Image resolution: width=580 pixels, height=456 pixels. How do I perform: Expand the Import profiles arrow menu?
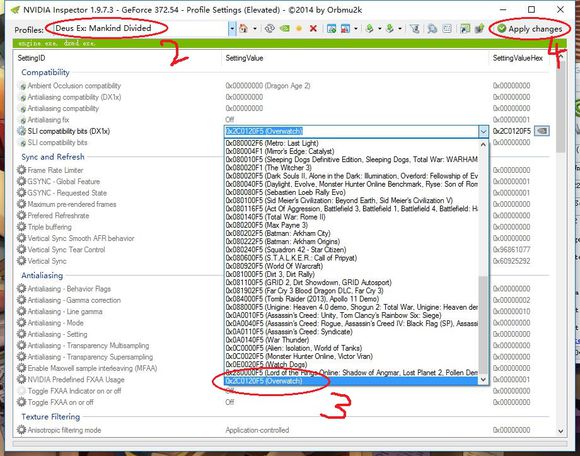400,28
